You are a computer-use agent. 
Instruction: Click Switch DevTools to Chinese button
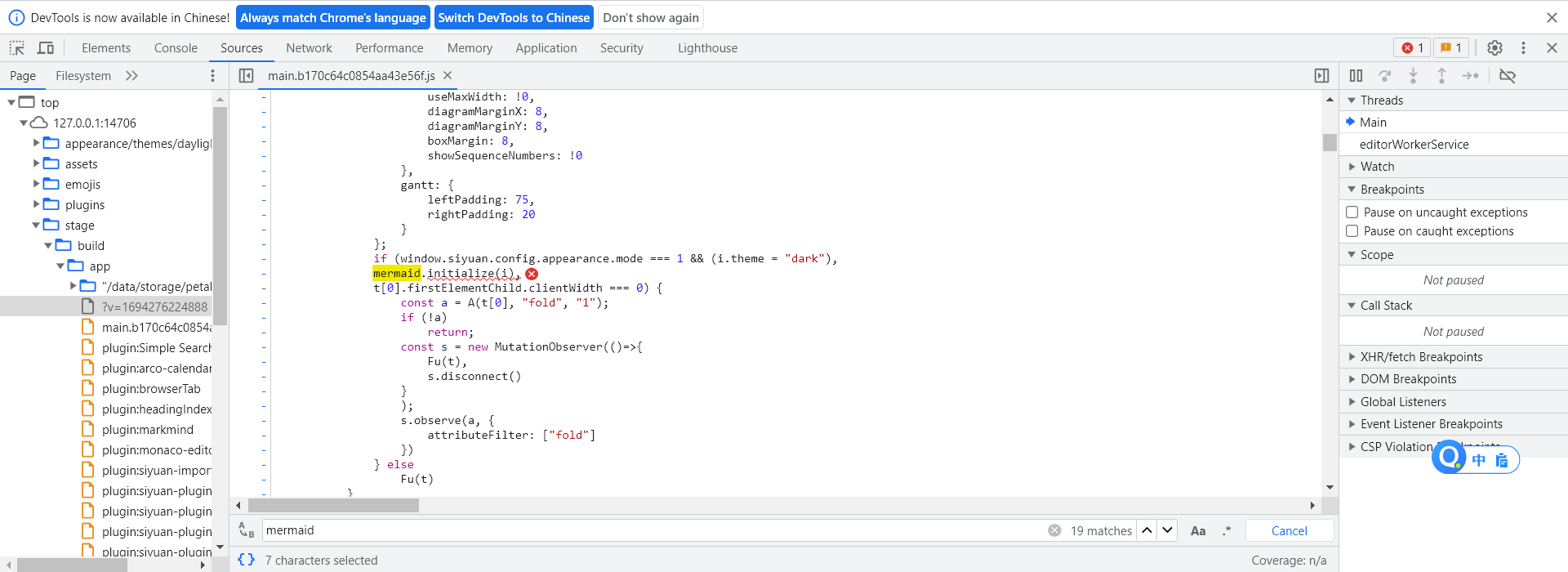click(x=514, y=17)
